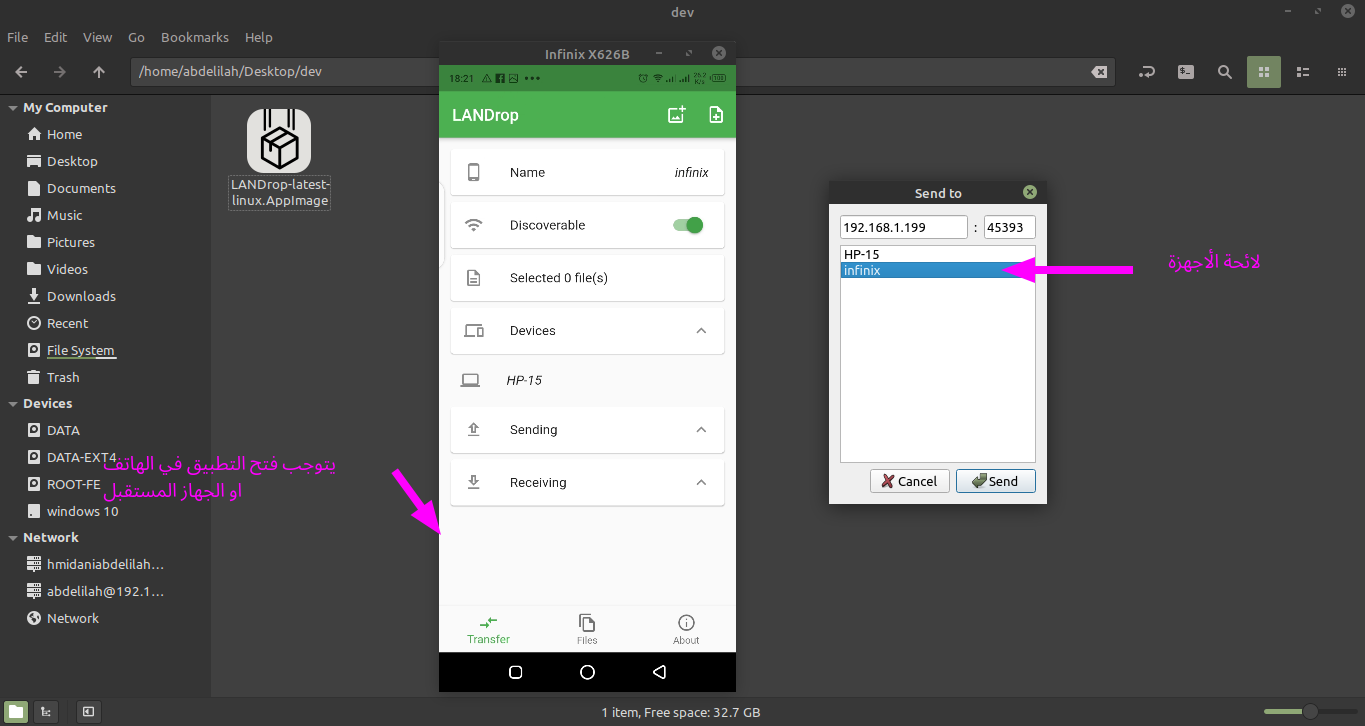Click the Send button in dialog
This screenshot has height=726, width=1365.
coord(995,481)
